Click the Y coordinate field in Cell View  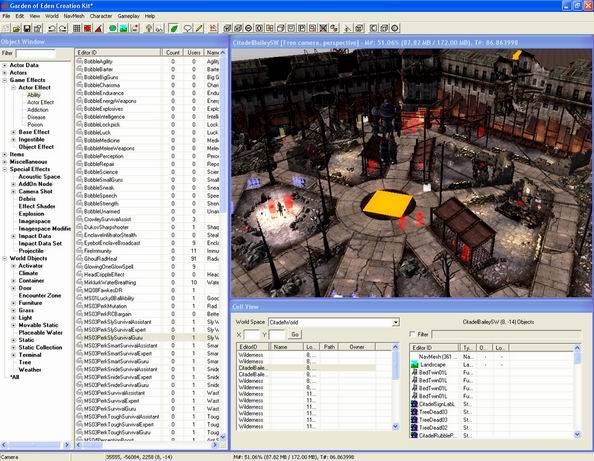277,334
